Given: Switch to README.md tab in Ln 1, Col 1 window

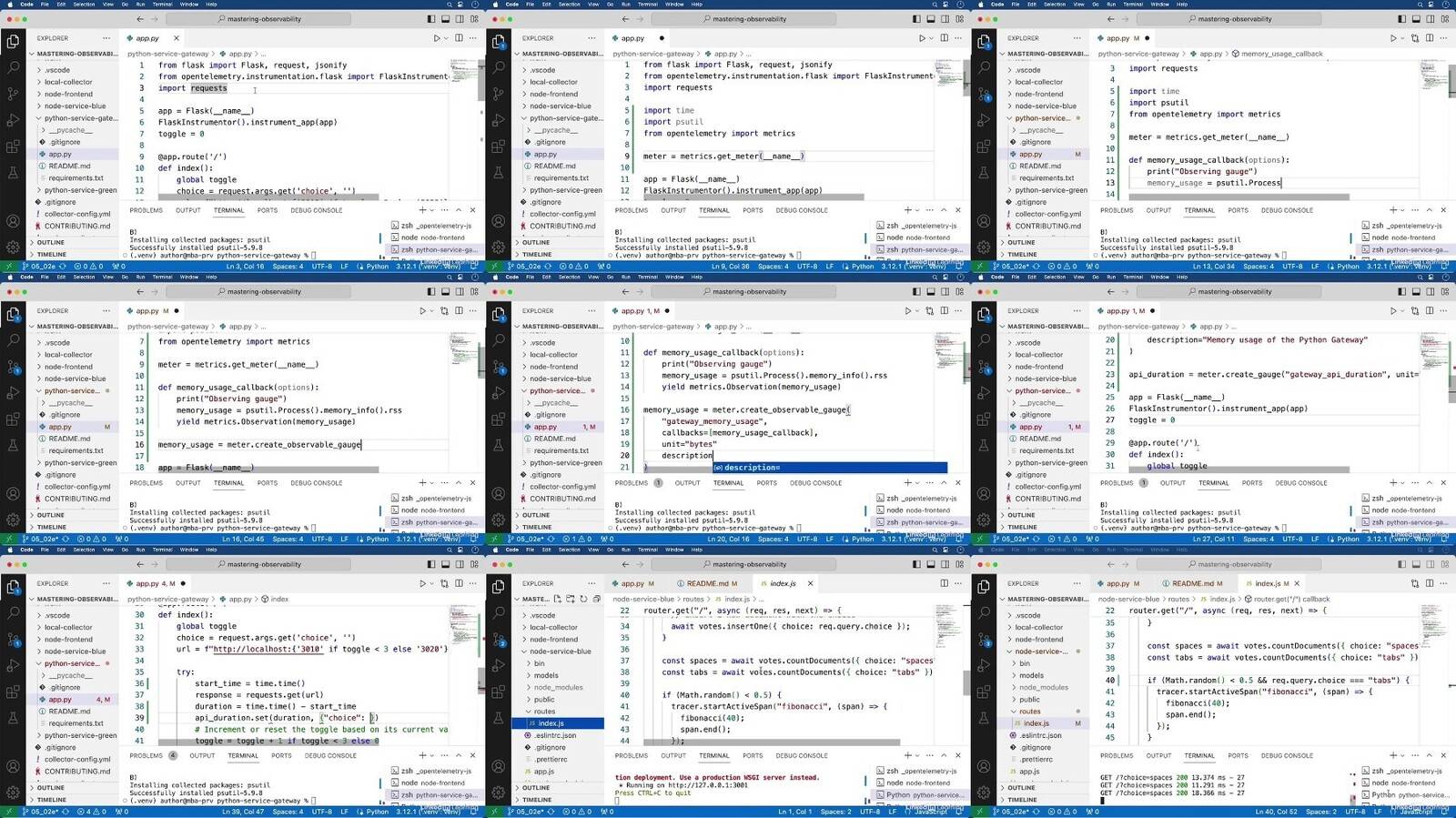Looking at the screenshot, I should pos(707,583).
